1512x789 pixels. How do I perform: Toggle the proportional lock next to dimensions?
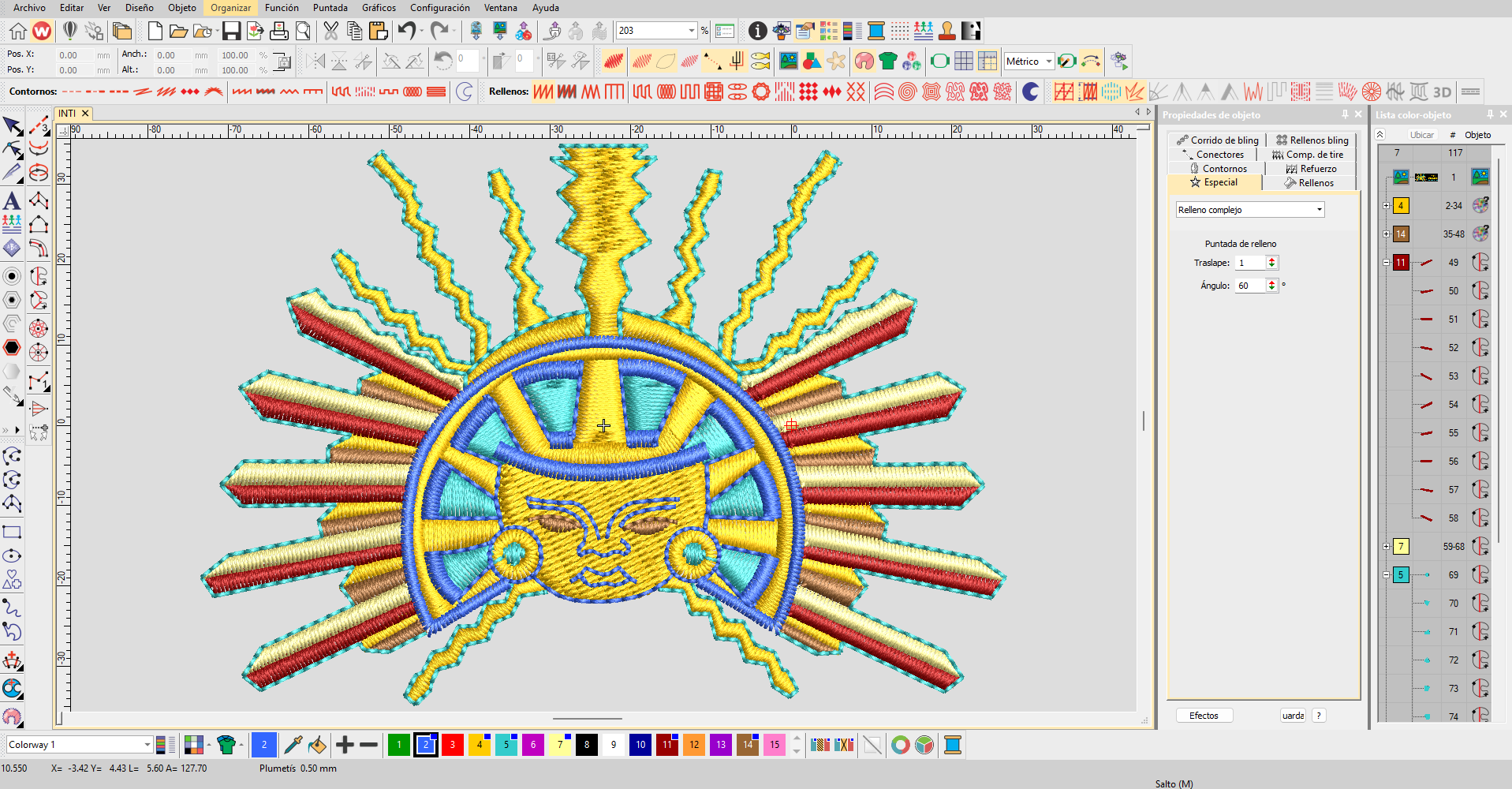pyautogui.click(x=282, y=62)
